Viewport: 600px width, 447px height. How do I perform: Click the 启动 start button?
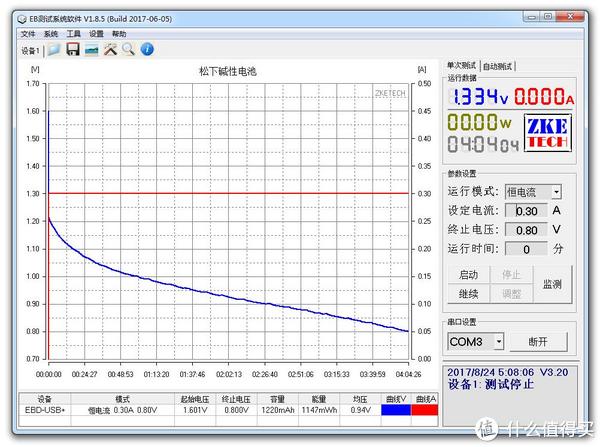pos(468,275)
